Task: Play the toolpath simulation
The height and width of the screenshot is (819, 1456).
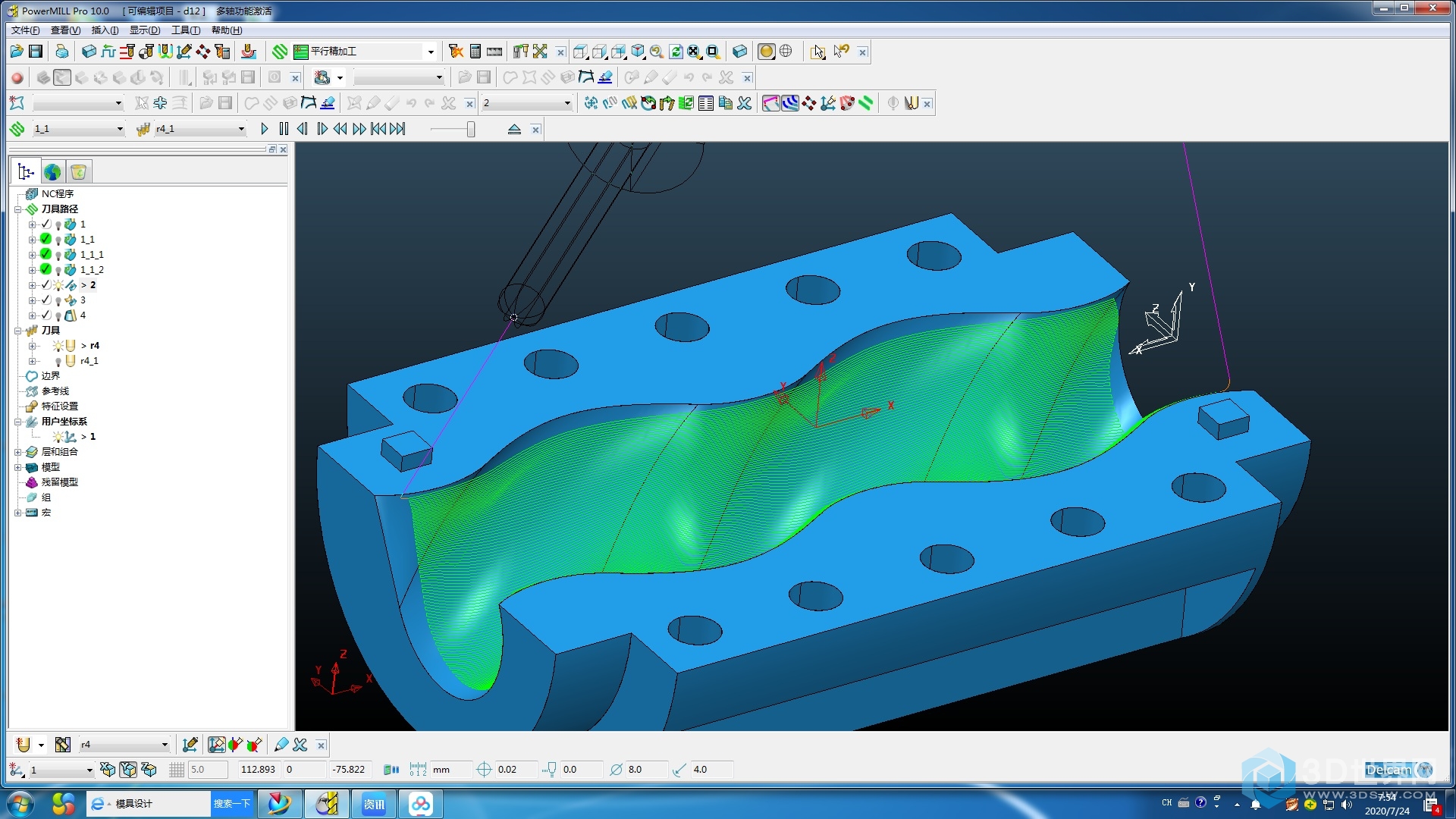Action: coord(264,129)
